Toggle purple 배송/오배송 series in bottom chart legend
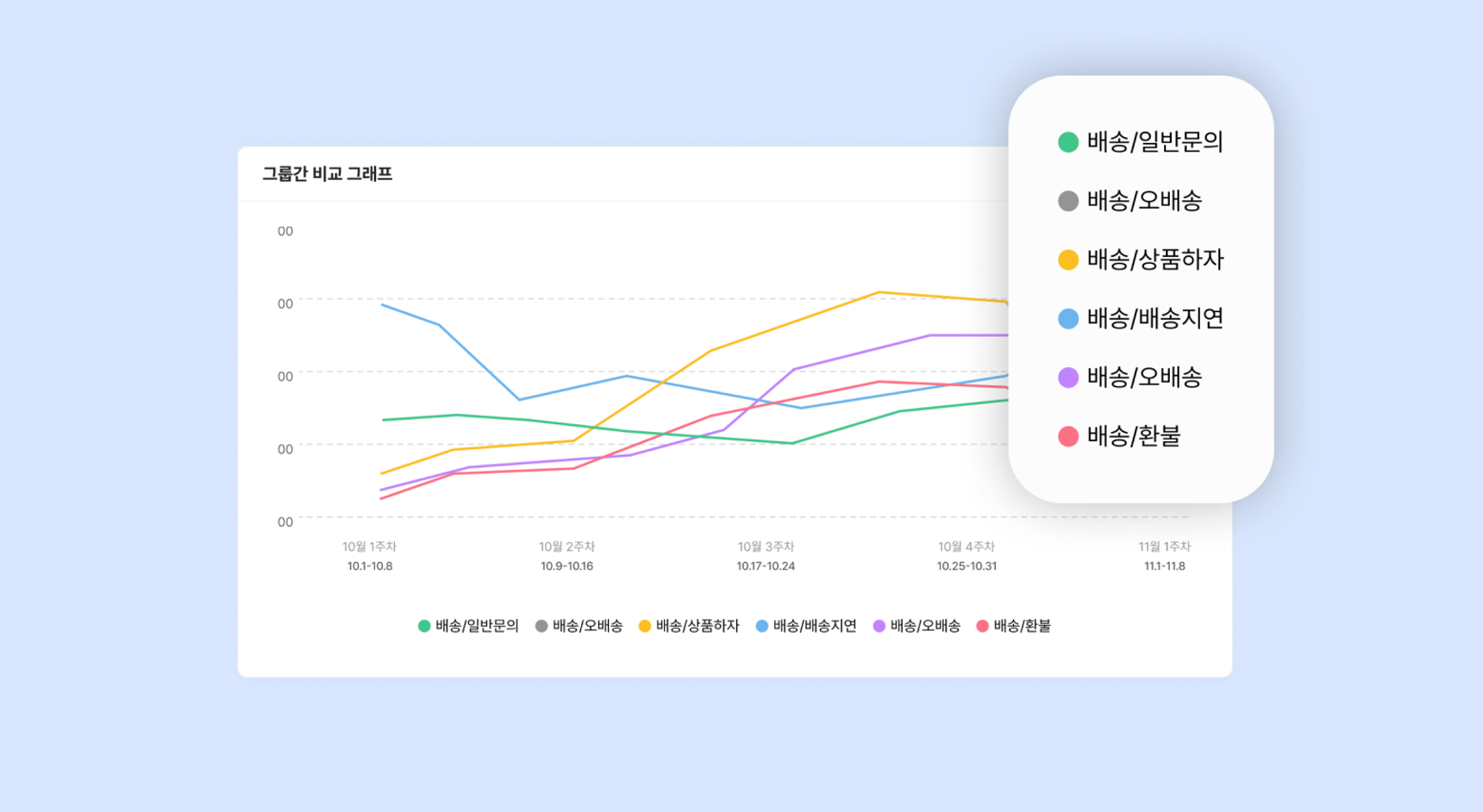Screen dimensions: 1483x812 pyautogui.click(x=917, y=626)
